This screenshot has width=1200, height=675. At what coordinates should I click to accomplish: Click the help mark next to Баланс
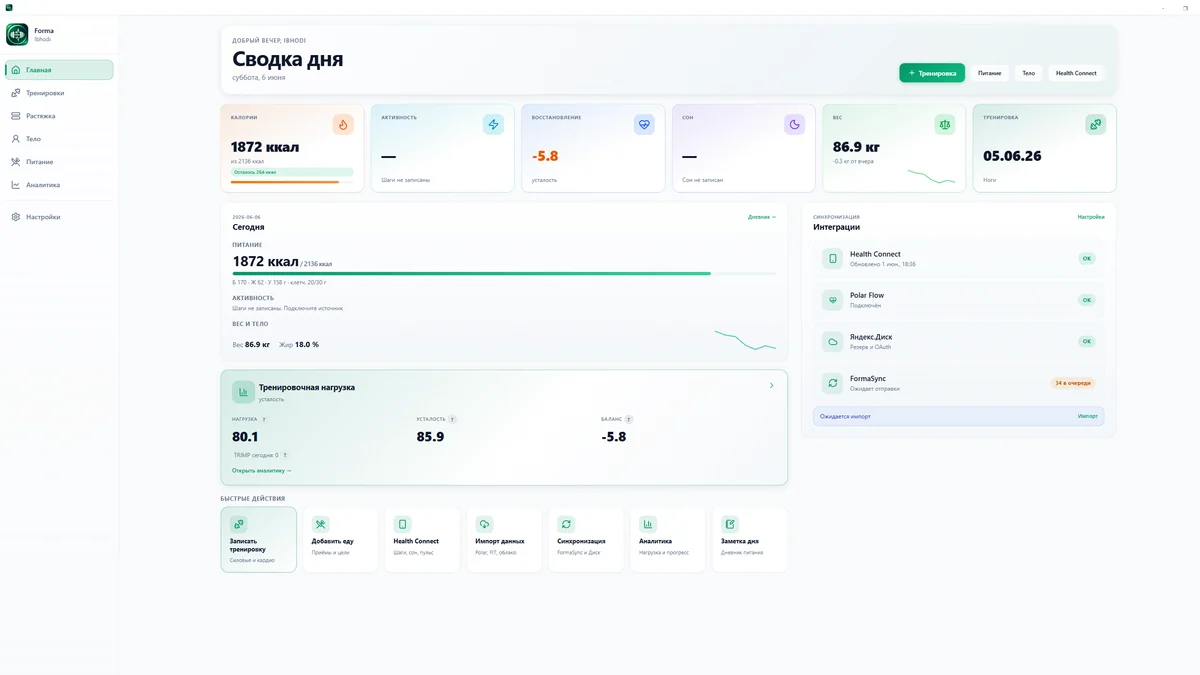coord(629,420)
